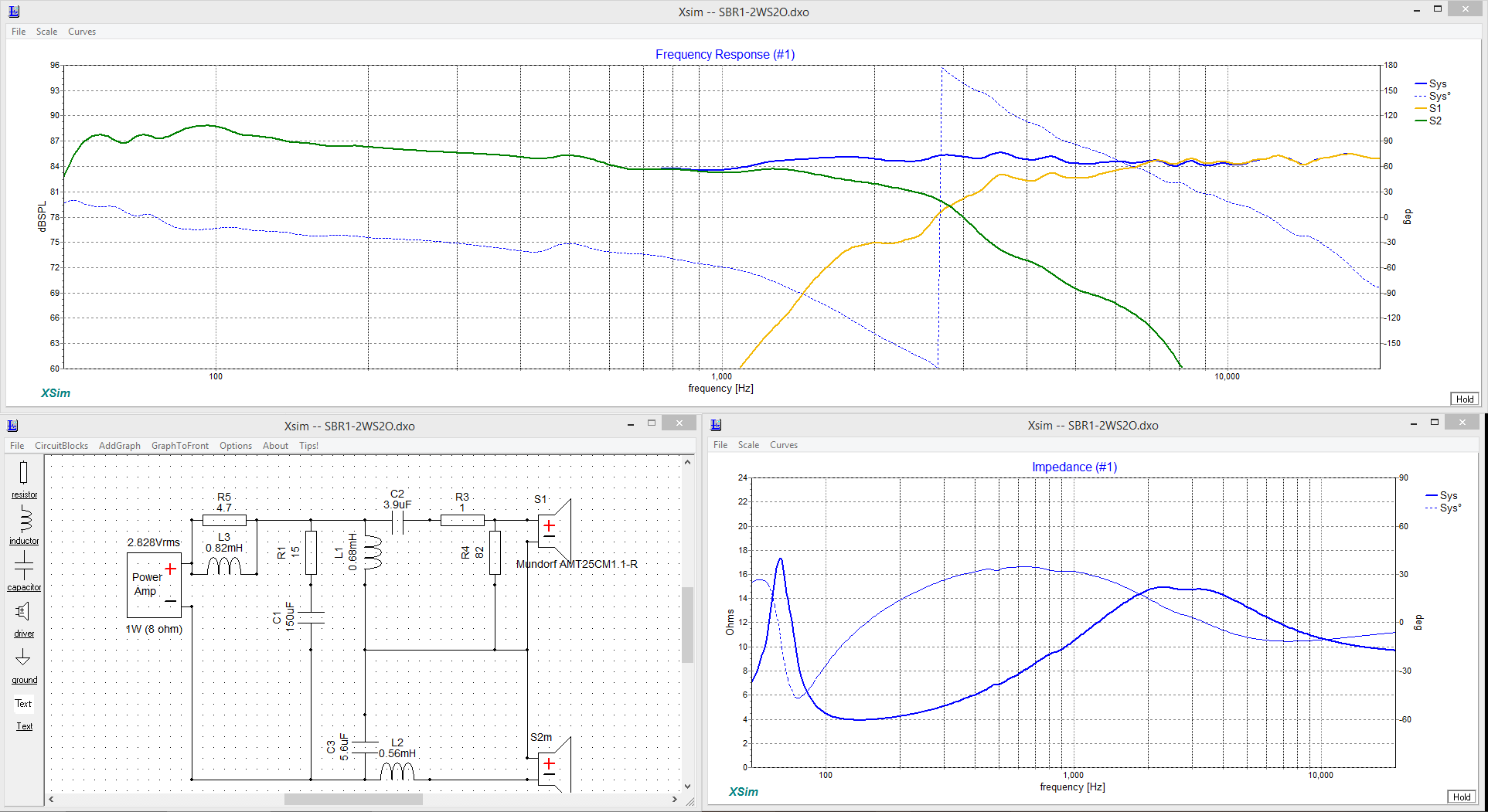This screenshot has width=1488, height=812.
Task: Open the CircuitBlocks menu
Action: pos(61,446)
